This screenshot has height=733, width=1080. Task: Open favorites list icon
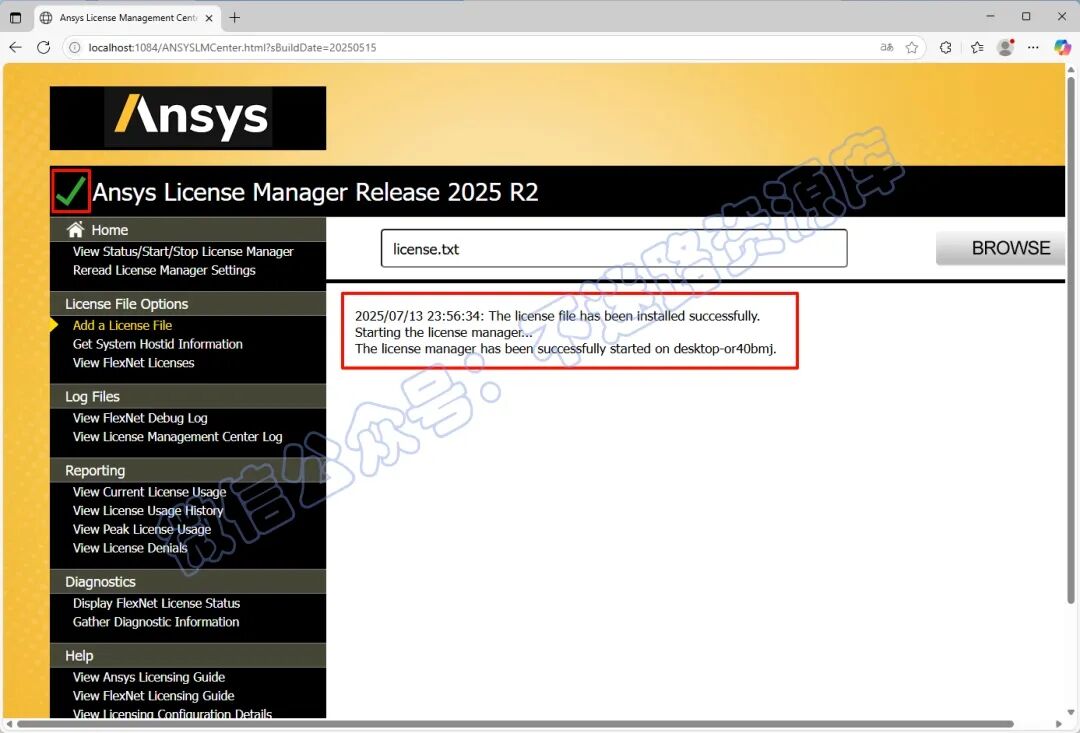pyautogui.click(x=977, y=48)
